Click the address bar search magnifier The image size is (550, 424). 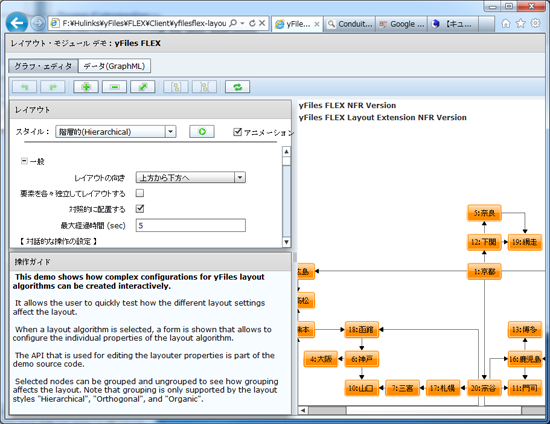(x=233, y=23)
